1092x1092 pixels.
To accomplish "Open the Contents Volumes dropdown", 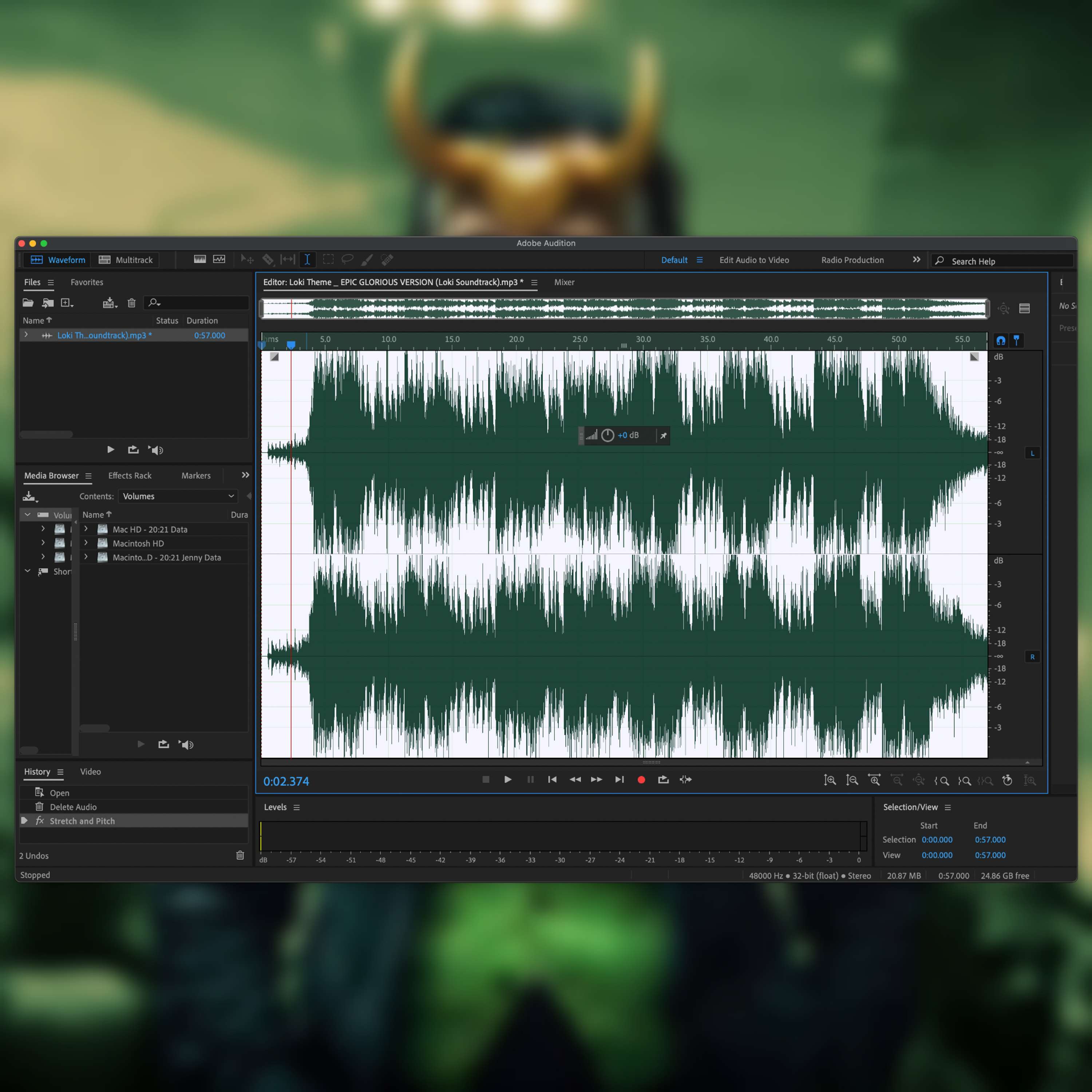I will click(x=178, y=496).
